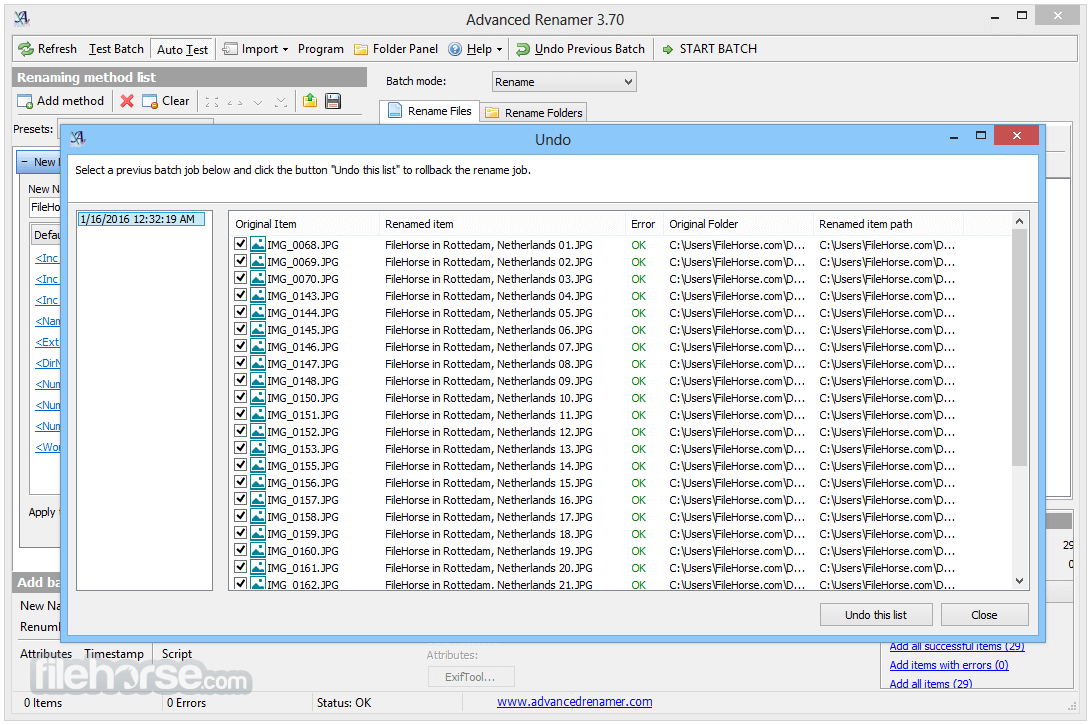Click the ExifTool... button
Viewport: 1091px width, 725px height.
471,677
